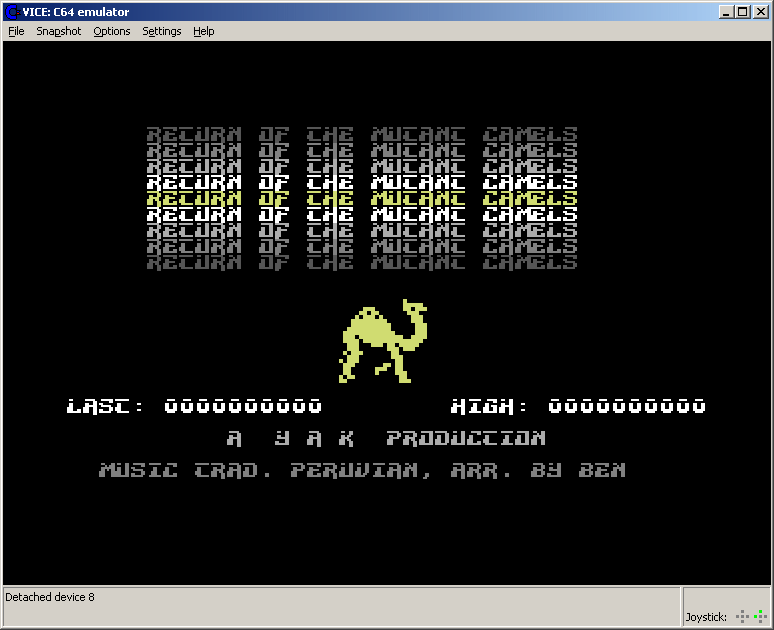The height and width of the screenshot is (630, 774).
Task: Click the LAST score value
Action: (243, 406)
